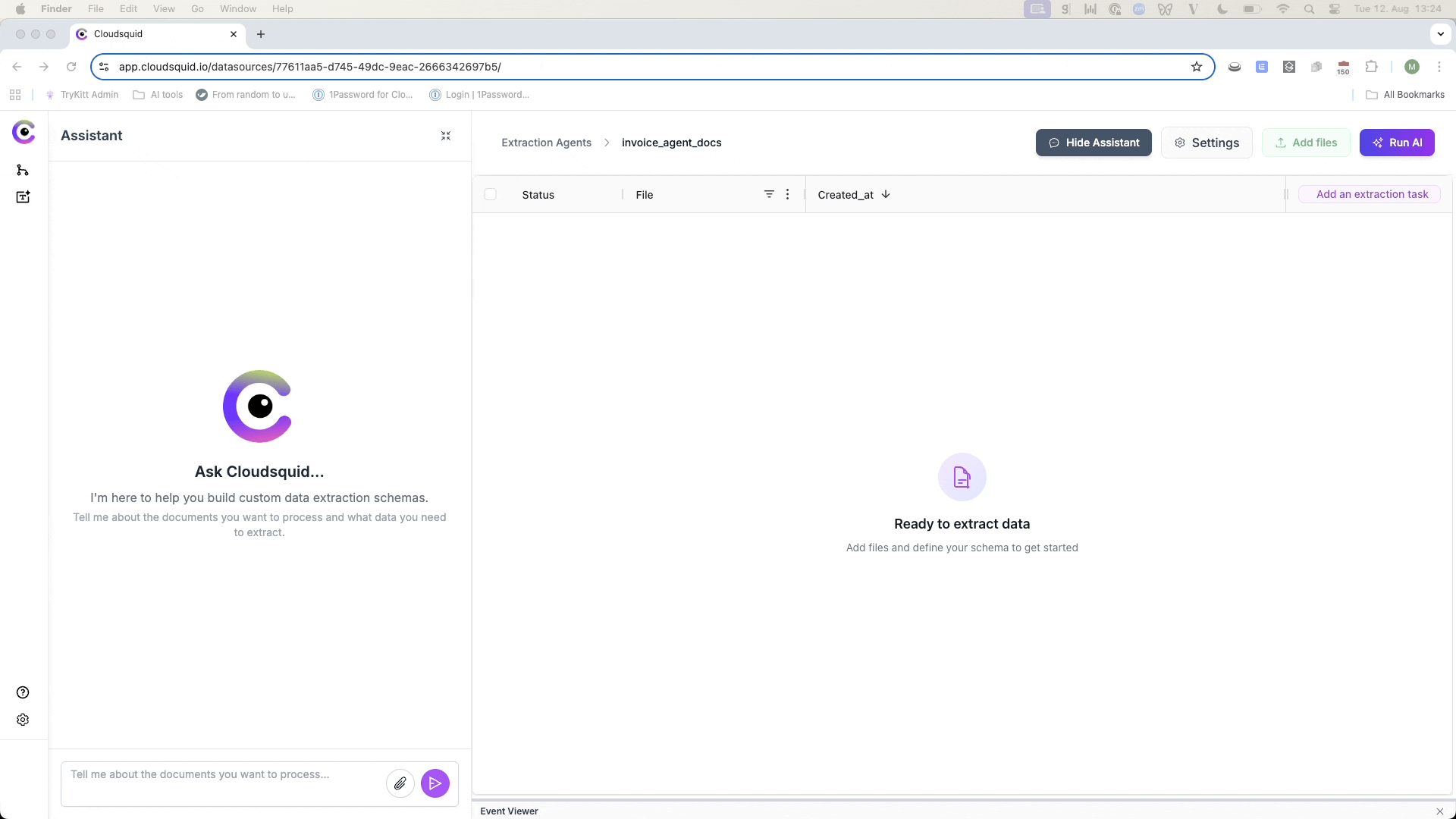1456x819 pixels.
Task: Send message with purple arrow button
Action: pos(435,783)
